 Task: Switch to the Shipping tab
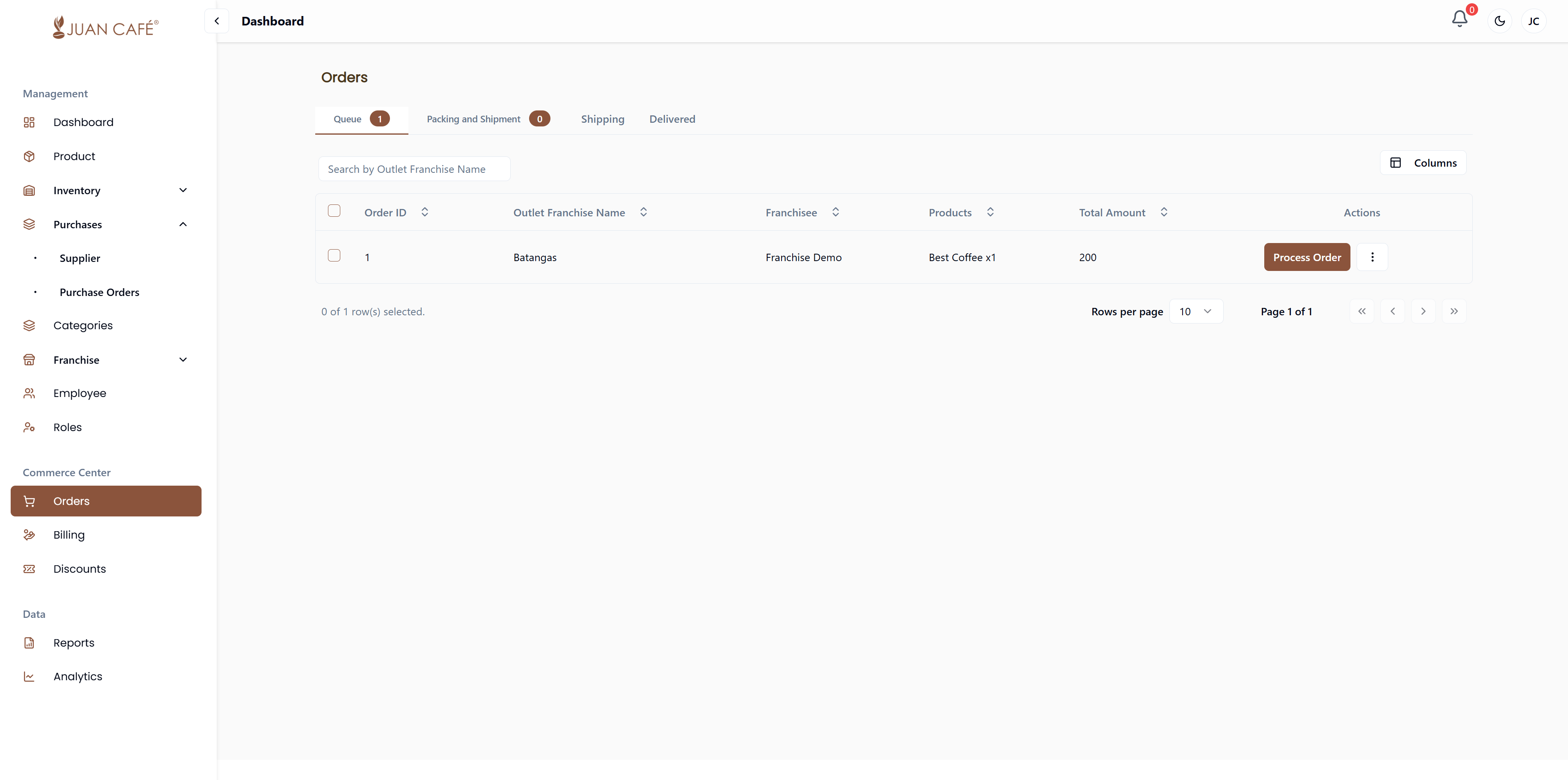(603, 119)
